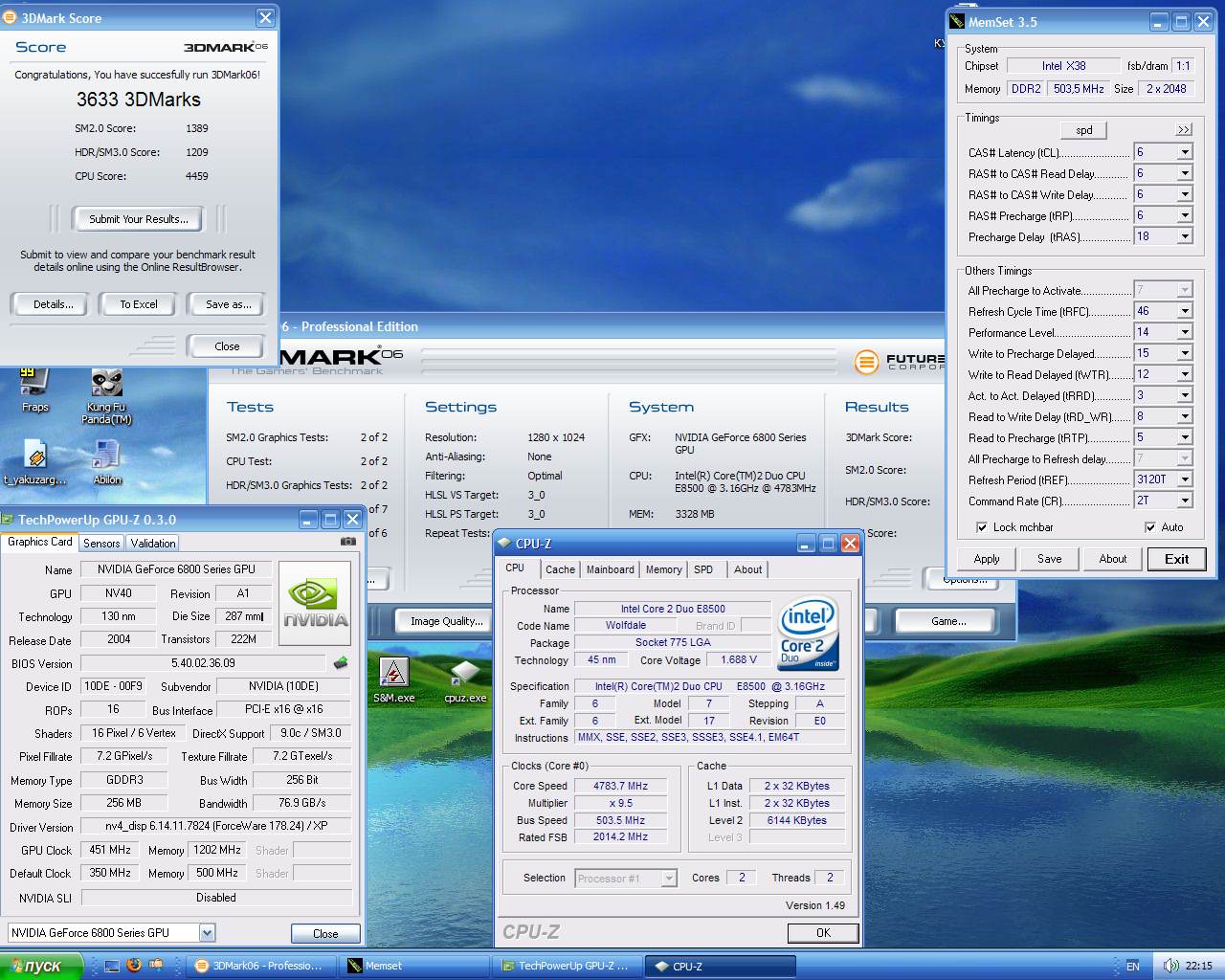Open the SPD tab in CPU-Z
Viewport: 1225px width, 980px height.
click(x=703, y=569)
